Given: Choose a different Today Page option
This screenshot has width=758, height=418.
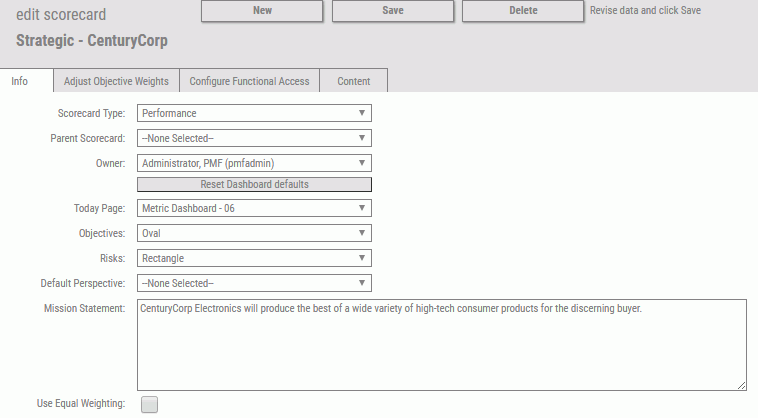Looking at the screenshot, I should [x=254, y=208].
